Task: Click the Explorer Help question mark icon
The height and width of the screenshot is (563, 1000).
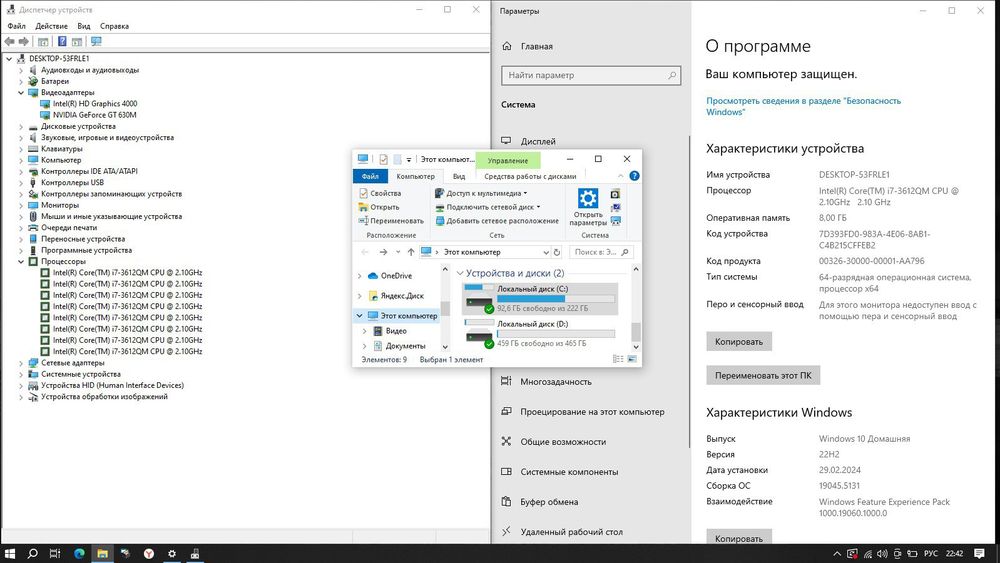Action: pyautogui.click(x=634, y=176)
